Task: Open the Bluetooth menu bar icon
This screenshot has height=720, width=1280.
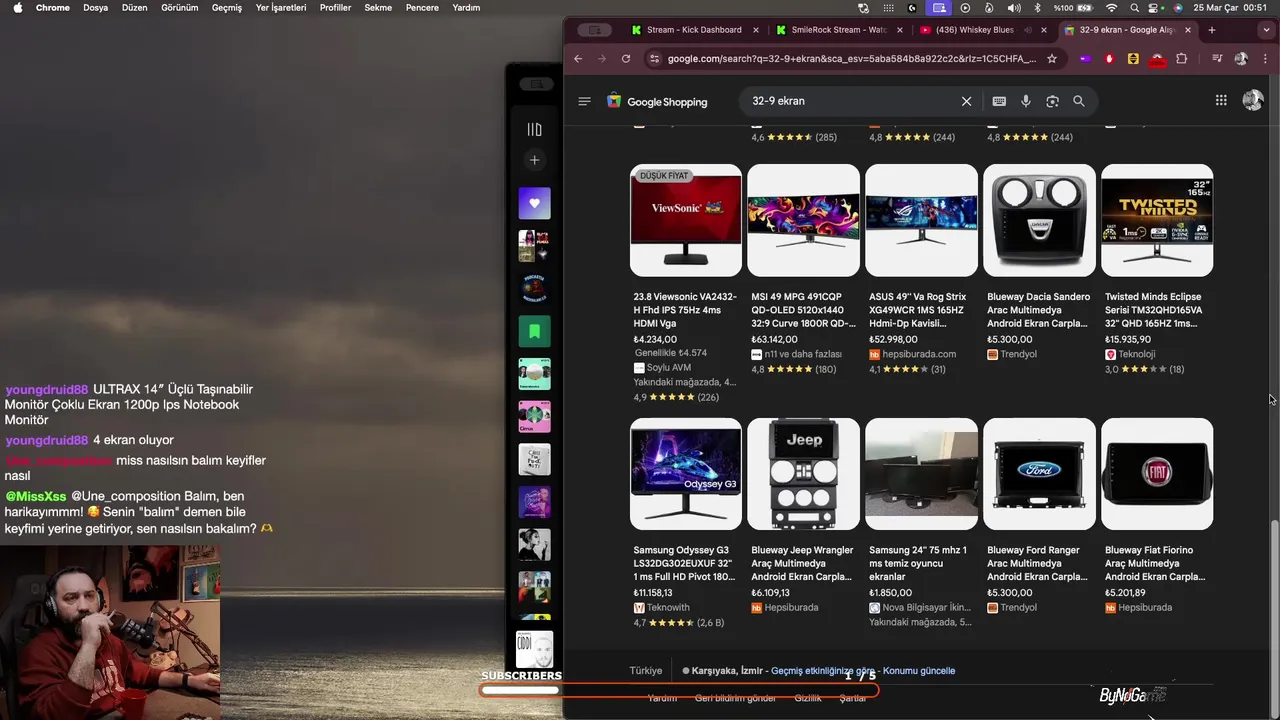Action: pyautogui.click(x=1037, y=7)
